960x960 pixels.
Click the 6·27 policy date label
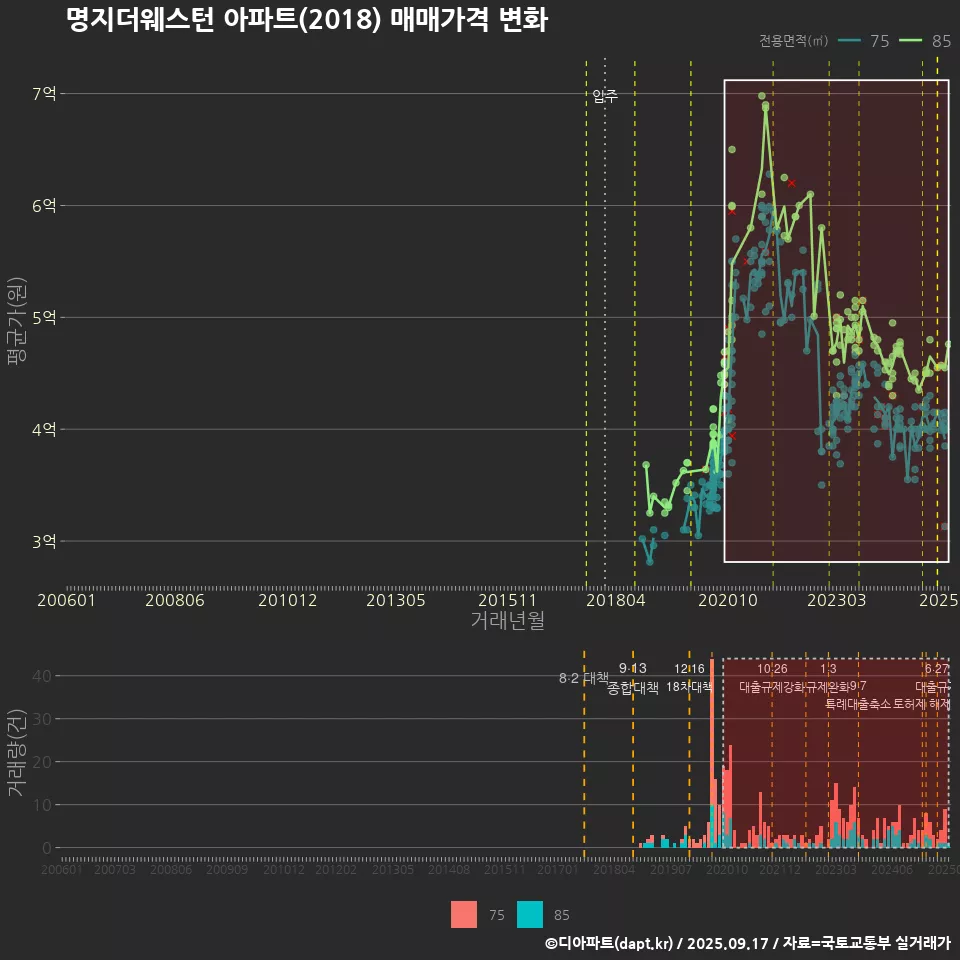pyautogui.click(x=936, y=668)
